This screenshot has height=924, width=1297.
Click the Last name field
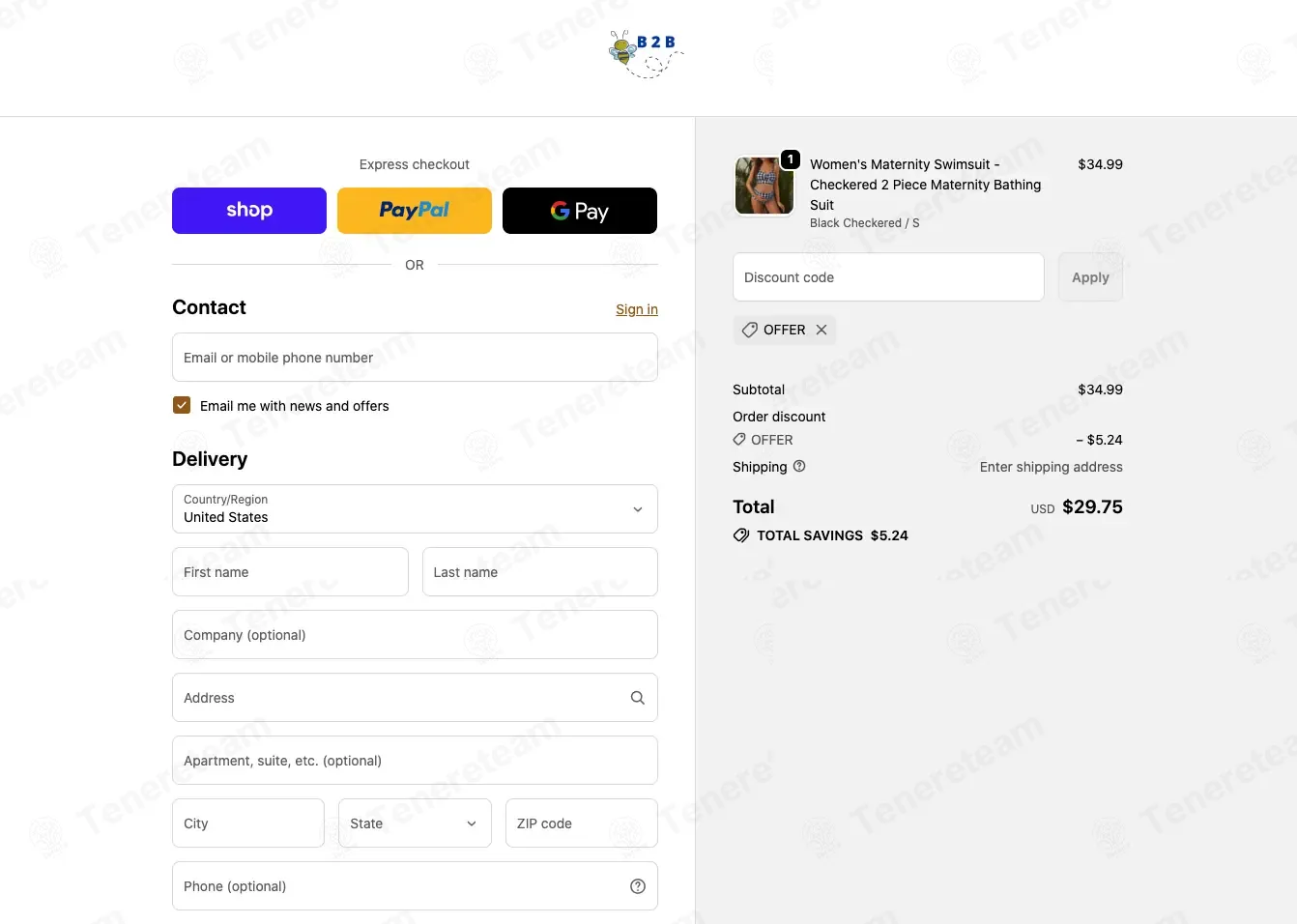point(540,572)
